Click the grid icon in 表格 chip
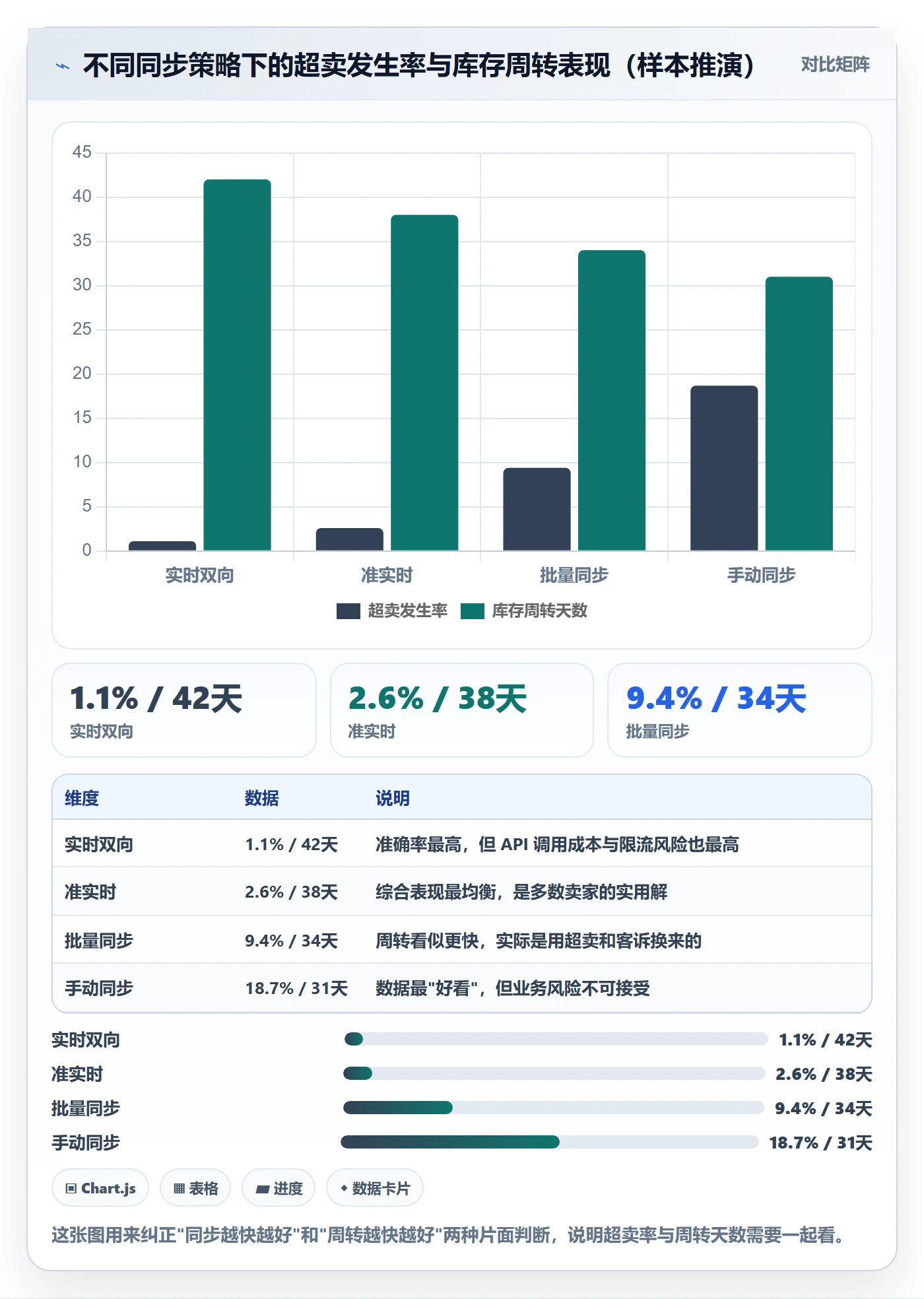Screen dimensions: 924x1299 (x=180, y=1189)
